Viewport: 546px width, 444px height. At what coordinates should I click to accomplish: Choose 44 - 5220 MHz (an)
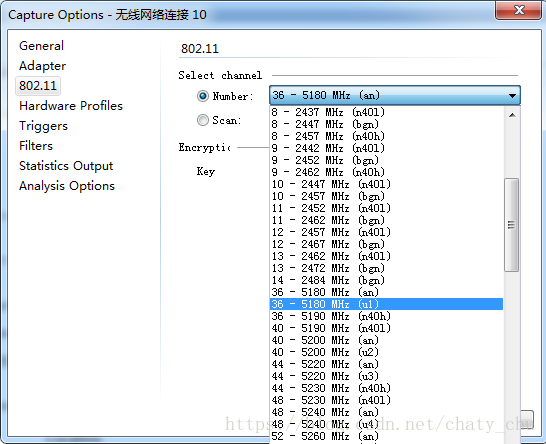coord(387,364)
